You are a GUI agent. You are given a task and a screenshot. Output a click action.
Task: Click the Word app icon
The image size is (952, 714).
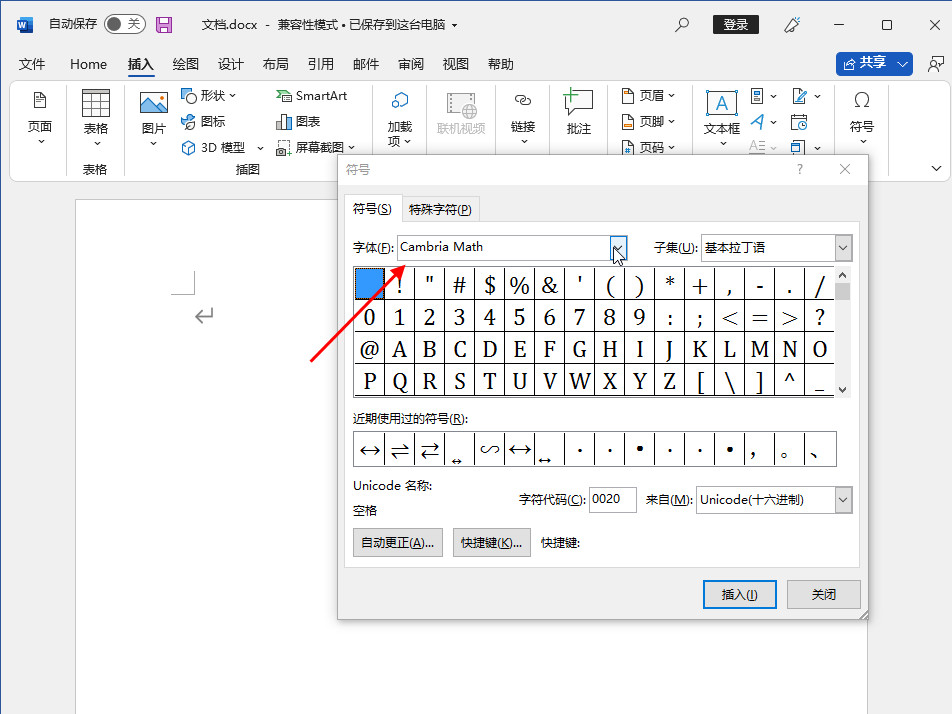24,24
